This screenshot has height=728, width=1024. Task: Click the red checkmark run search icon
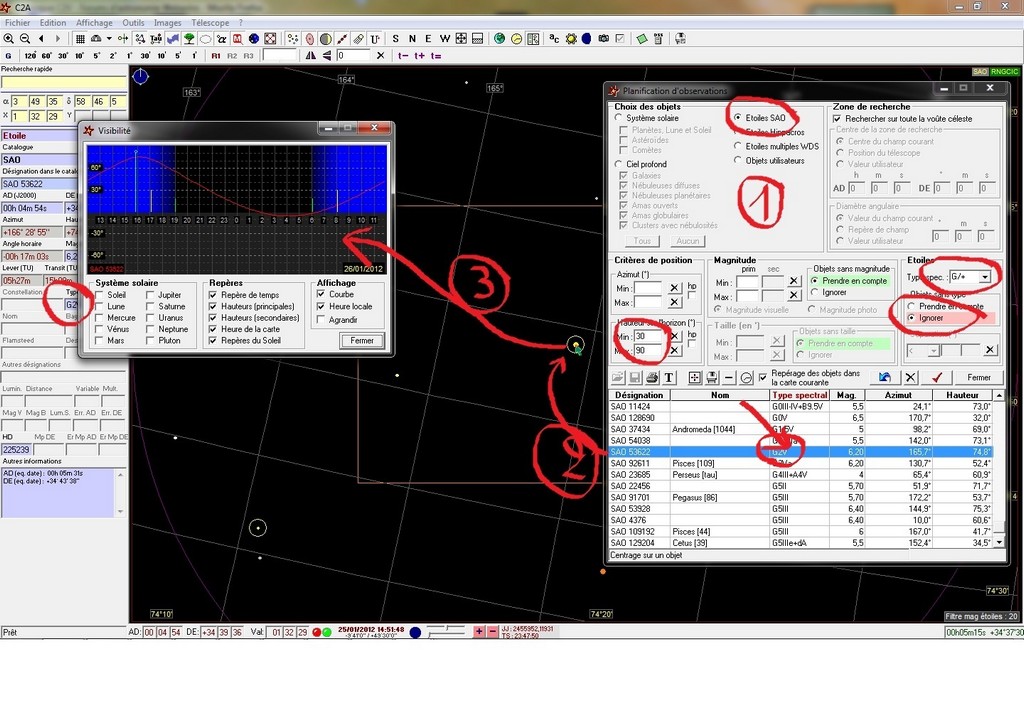pos(937,377)
